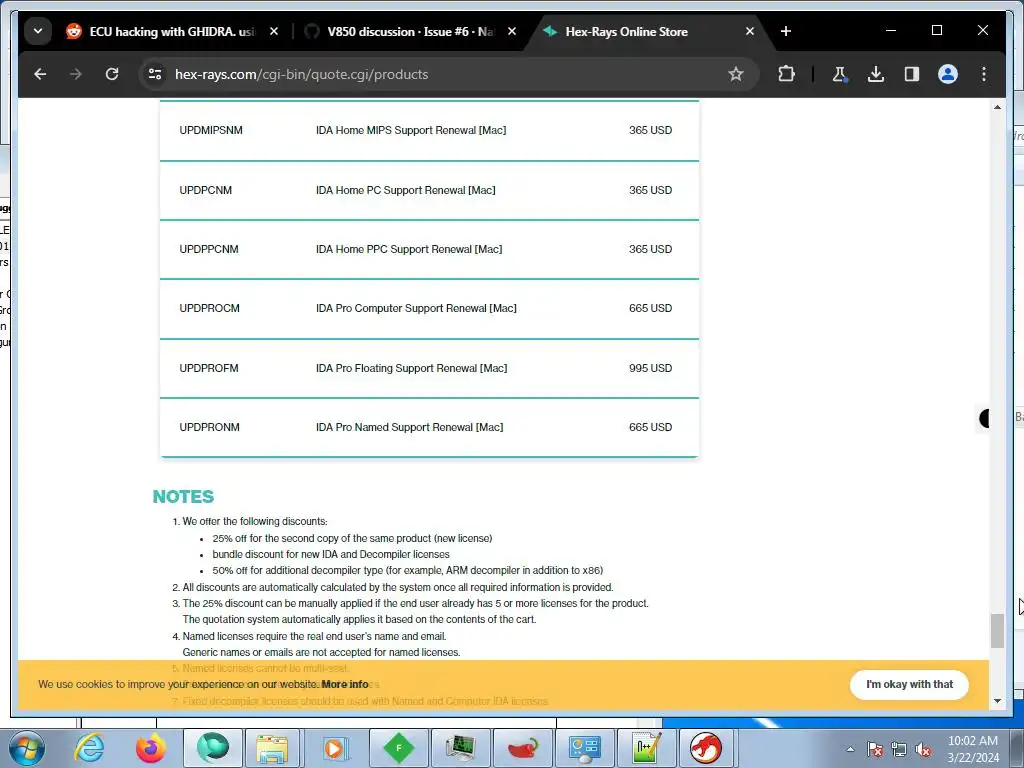This screenshot has width=1024, height=768.
Task: Click the 665 USD price for UPDPROCM
Action: [650, 308]
